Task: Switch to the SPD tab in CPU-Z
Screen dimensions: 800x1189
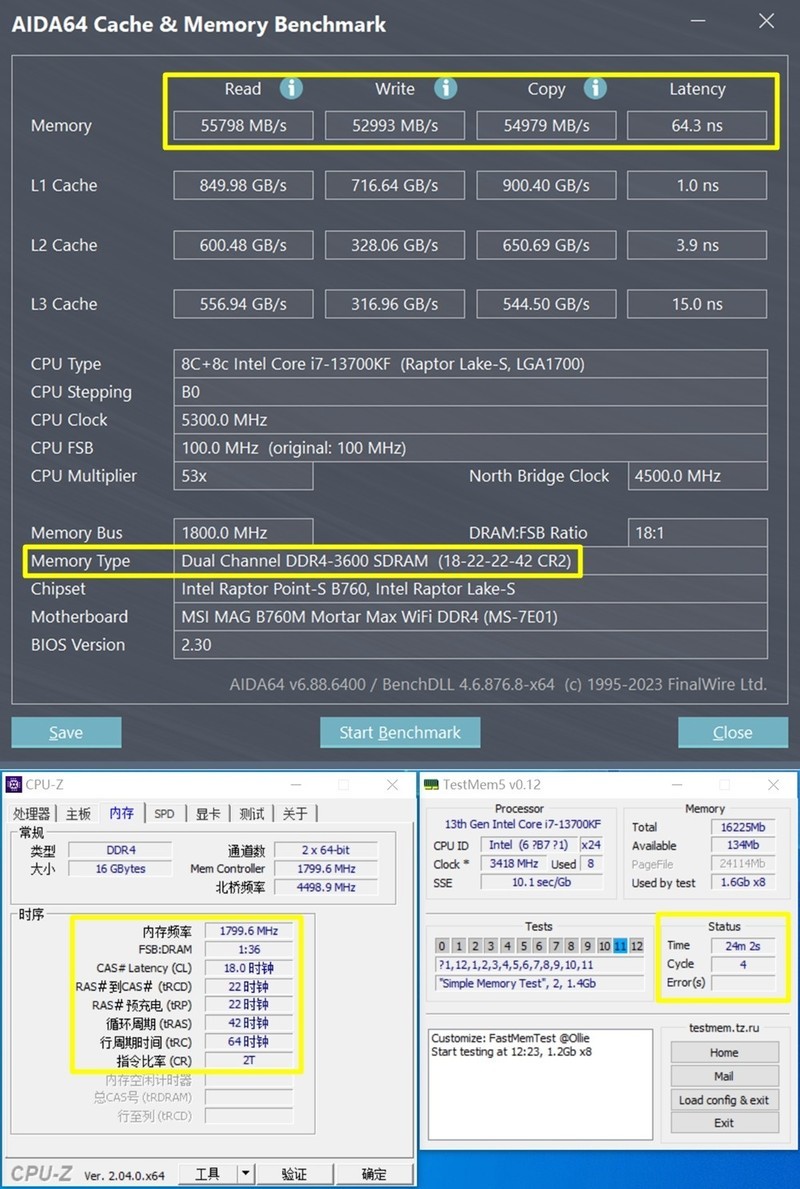Action: tap(164, 814)
